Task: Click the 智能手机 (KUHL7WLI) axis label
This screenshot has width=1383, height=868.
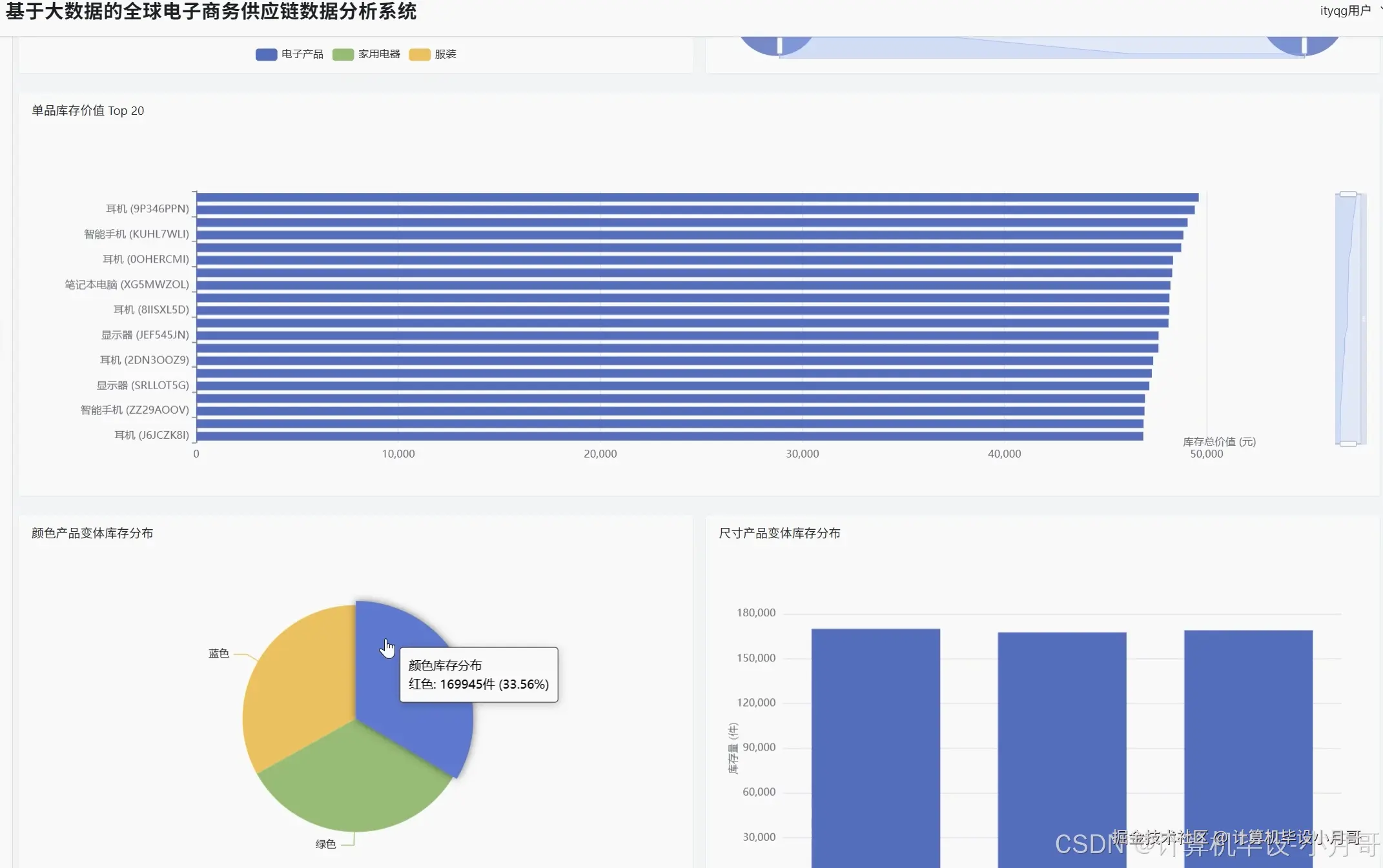Action: (x=136, y=234)
